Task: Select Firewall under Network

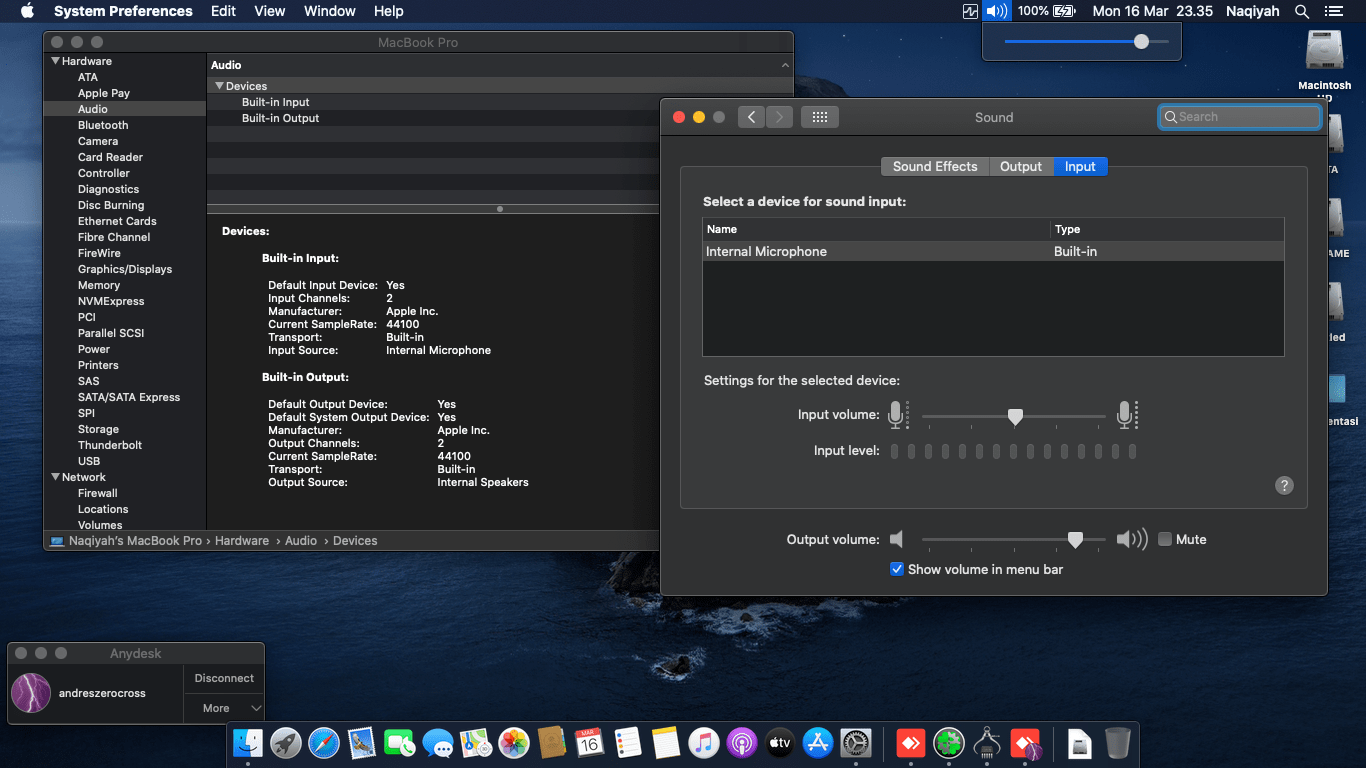Action: click(98, 493)
